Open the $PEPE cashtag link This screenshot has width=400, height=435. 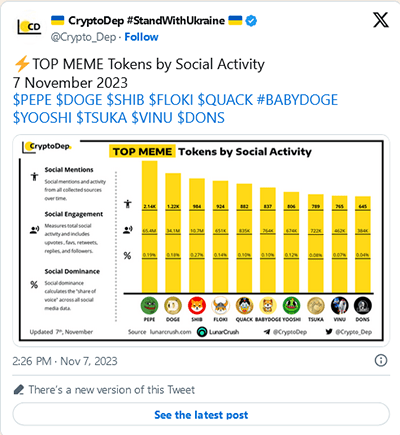(32, 100)
